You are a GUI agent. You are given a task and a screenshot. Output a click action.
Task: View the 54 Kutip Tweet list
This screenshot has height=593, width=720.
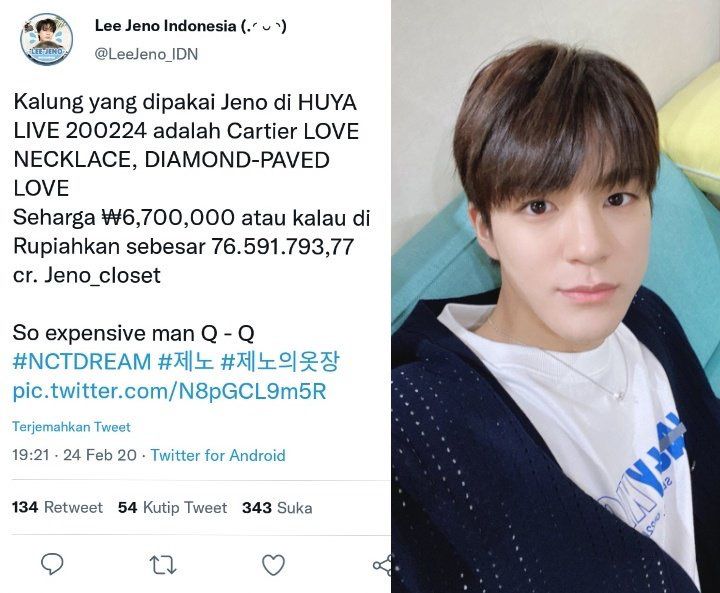point(173,508)
